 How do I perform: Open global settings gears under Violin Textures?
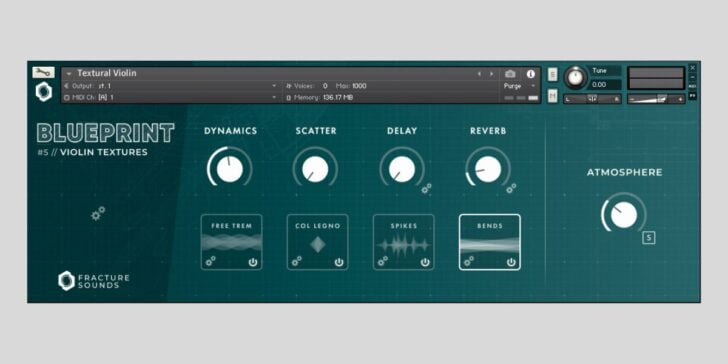tap(98, 214)
